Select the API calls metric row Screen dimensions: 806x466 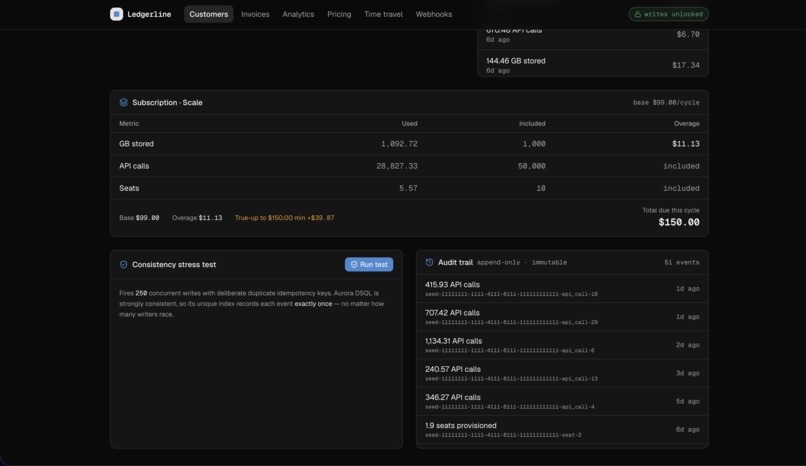pyautogui.click(x=409, y=166)
